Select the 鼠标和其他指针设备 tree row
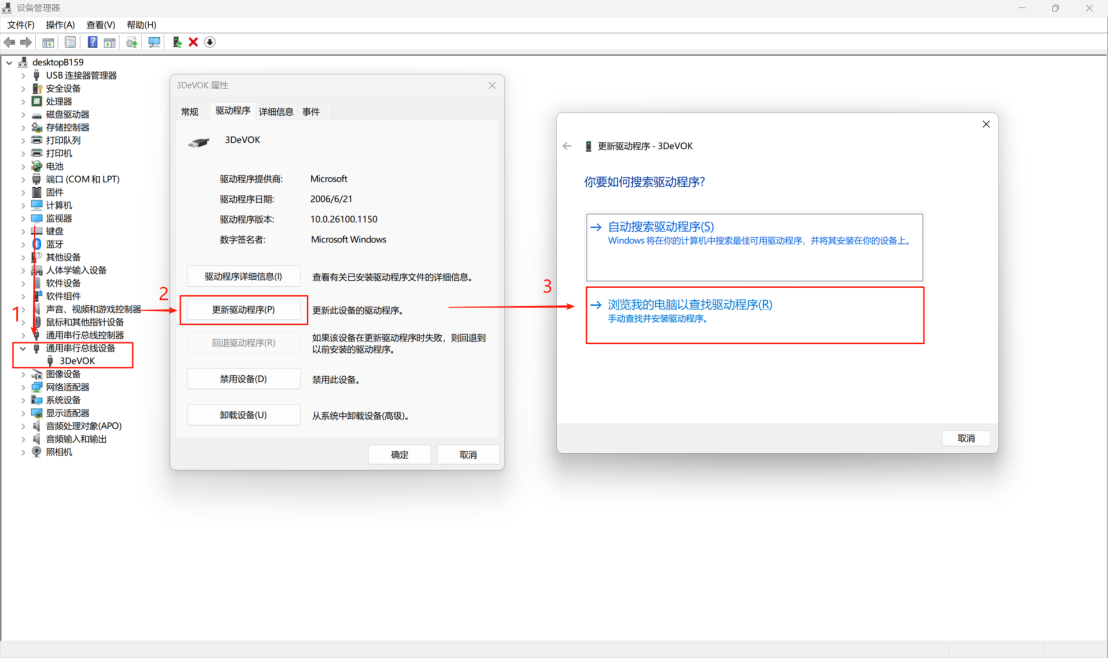The image size is (1108, 658). 85,322
